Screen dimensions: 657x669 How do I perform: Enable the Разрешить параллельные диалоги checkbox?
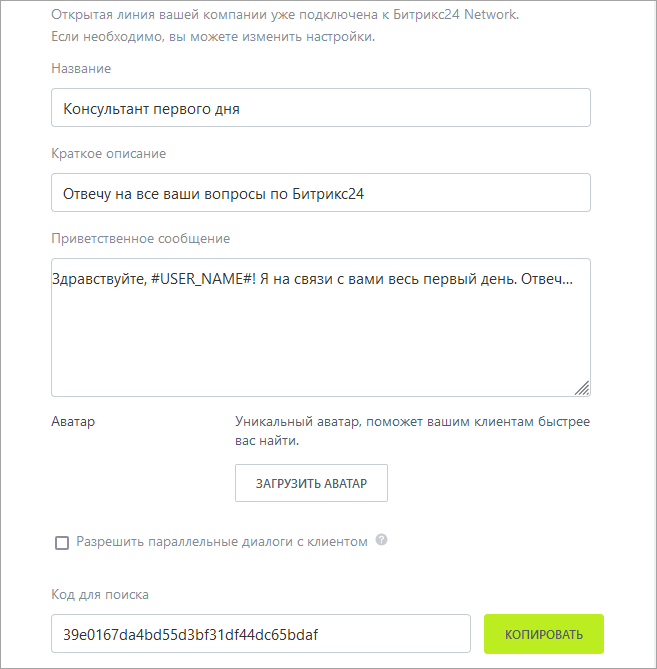[x=62, y=542]
